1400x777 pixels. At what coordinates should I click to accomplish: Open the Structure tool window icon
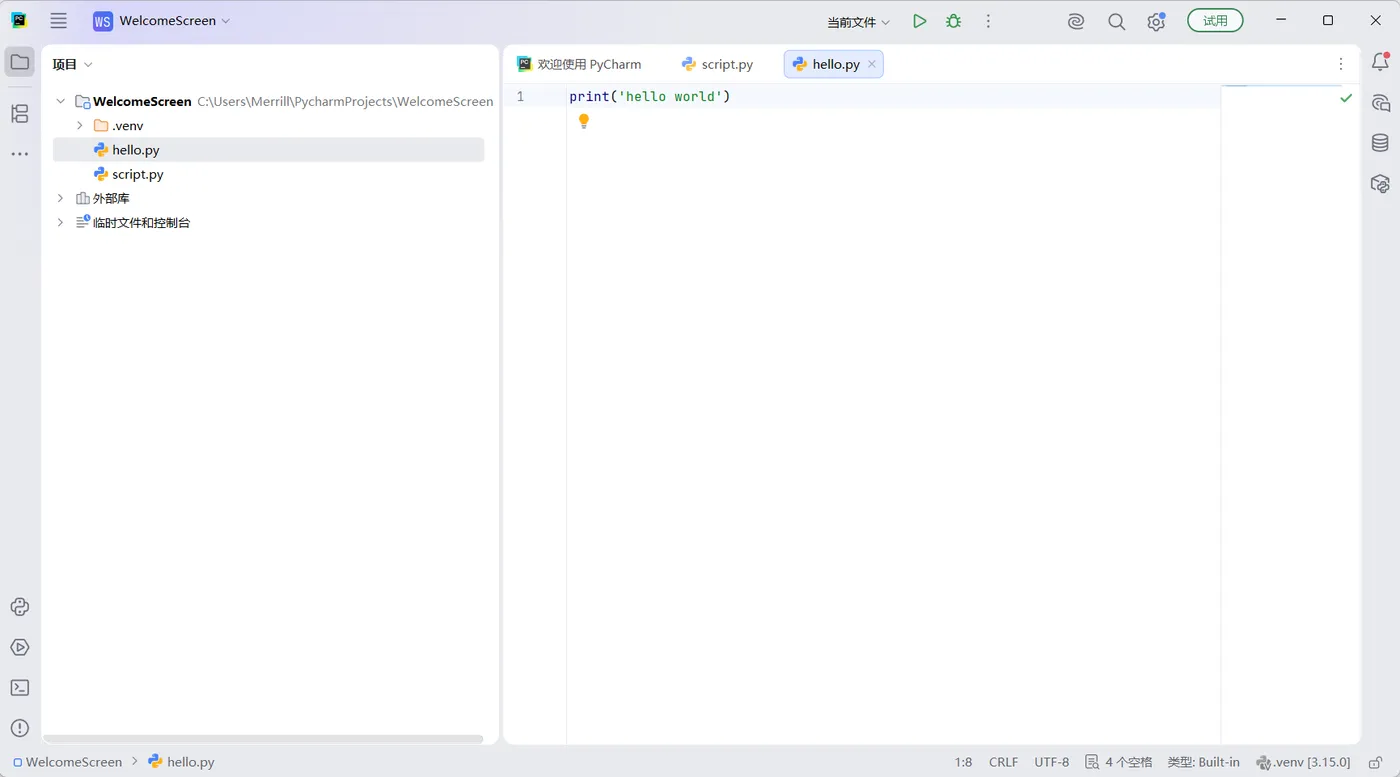click(20, 113)
